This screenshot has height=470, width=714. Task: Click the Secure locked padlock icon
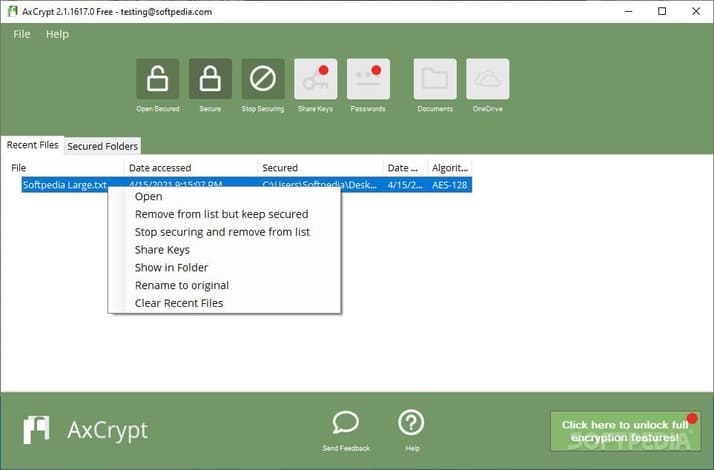tap(210, 79)
